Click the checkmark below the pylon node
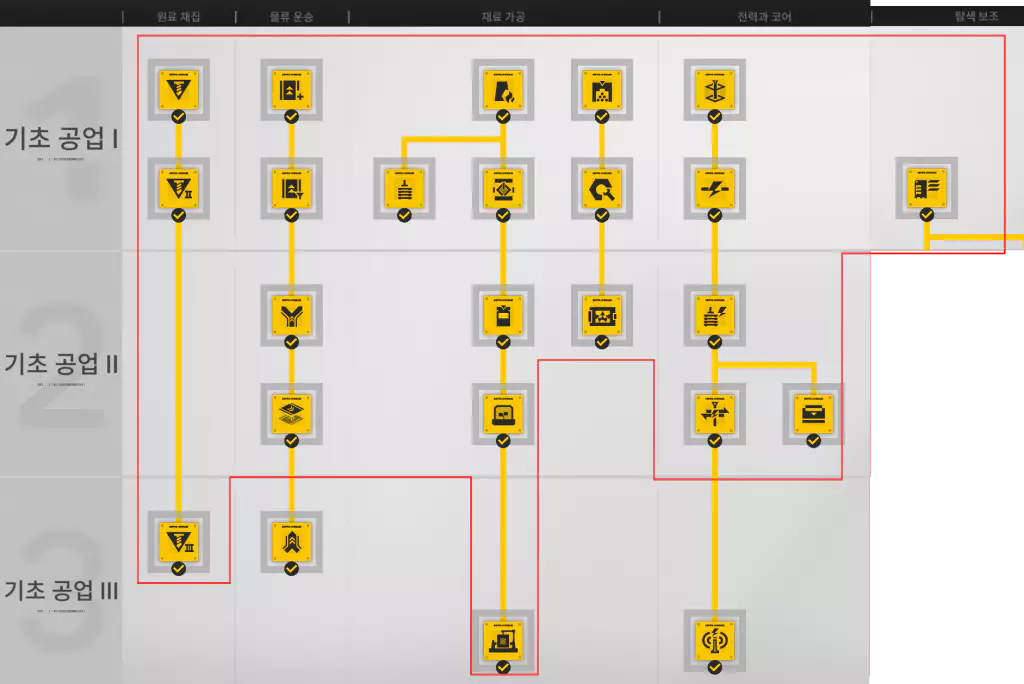 [x=714, y=117]
